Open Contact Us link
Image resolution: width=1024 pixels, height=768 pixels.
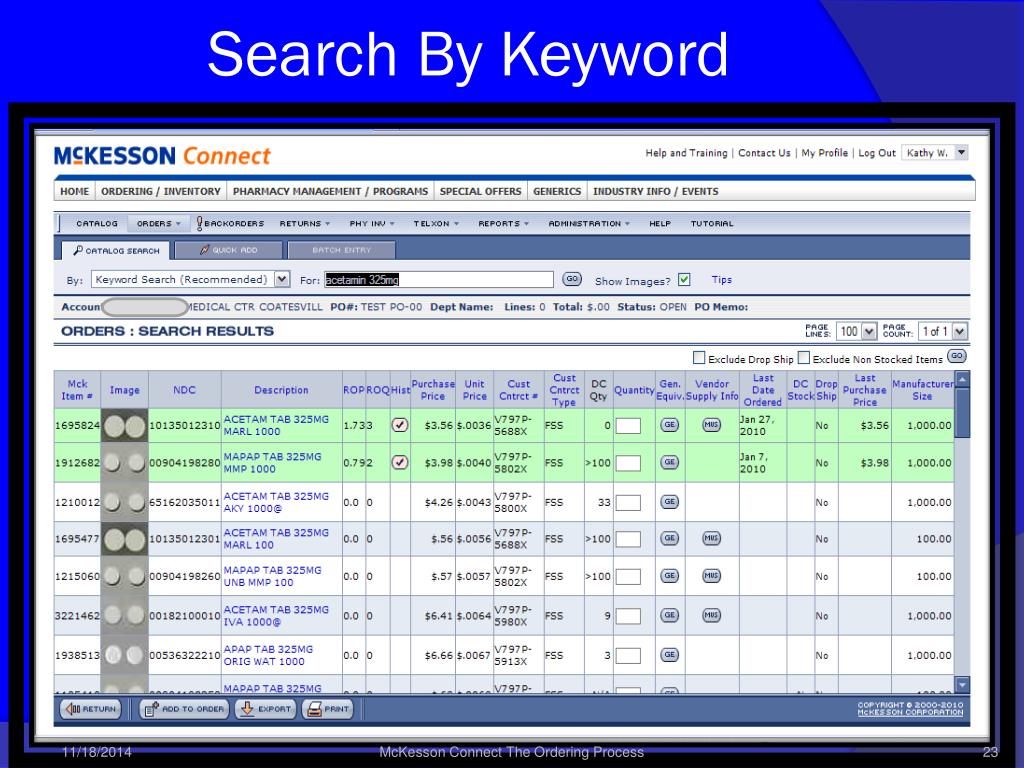(764, 153)
